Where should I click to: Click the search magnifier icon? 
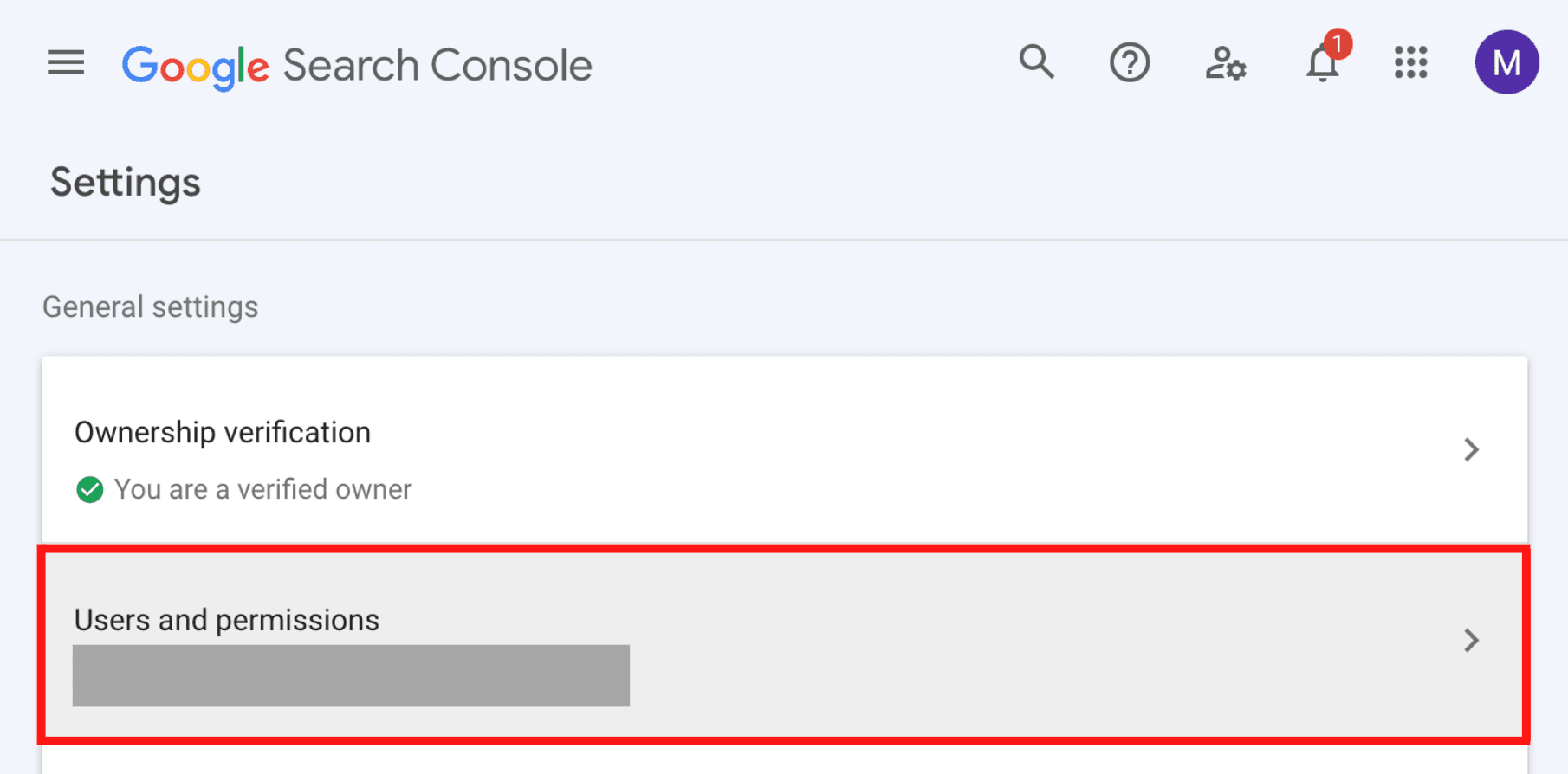(1036, 62)
